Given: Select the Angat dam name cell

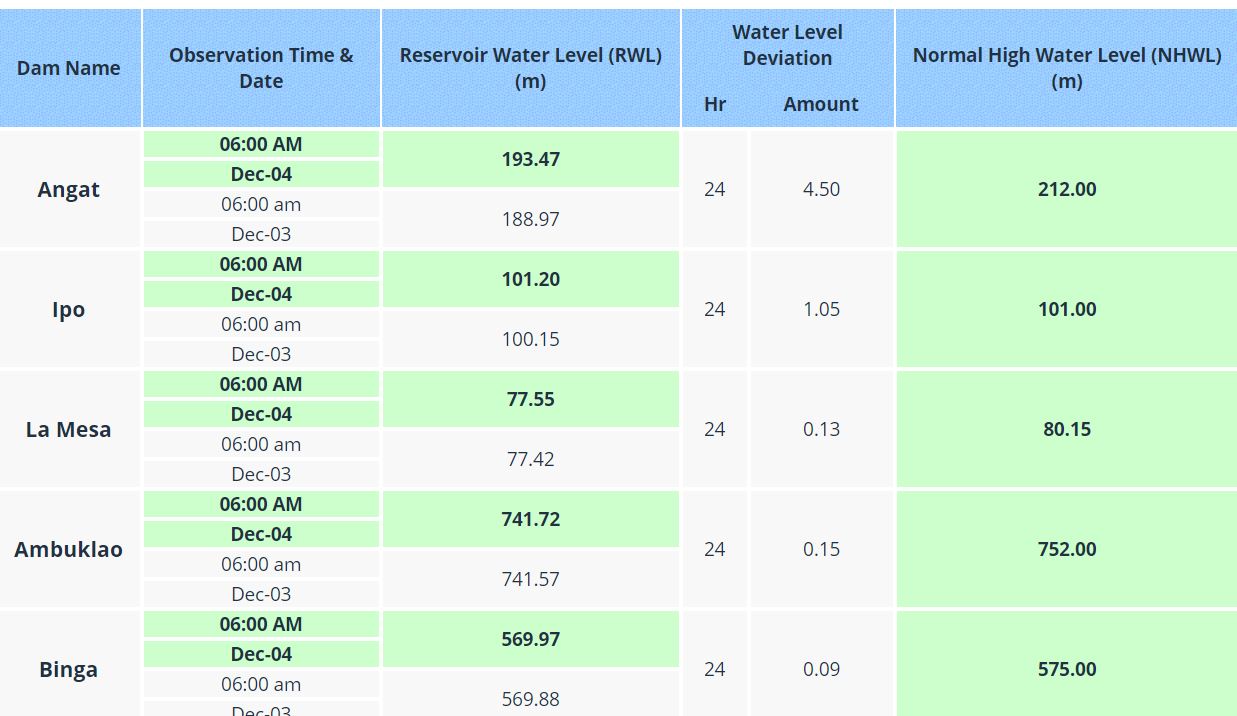Looking at the screenshot, I should click(68, 189).
